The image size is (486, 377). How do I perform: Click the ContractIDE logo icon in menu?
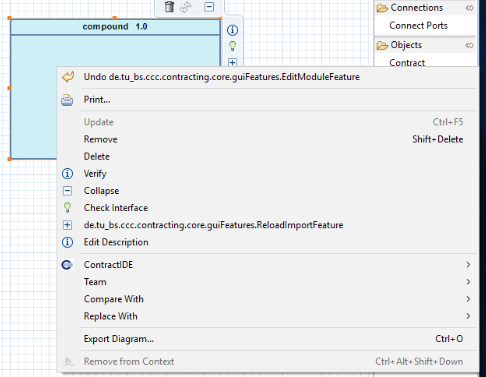(67, 265)
